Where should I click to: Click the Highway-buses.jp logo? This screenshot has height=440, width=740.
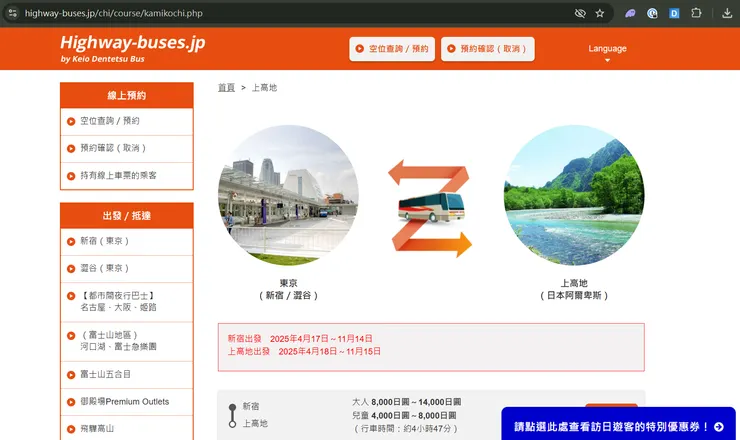click(x=133, y=48)
